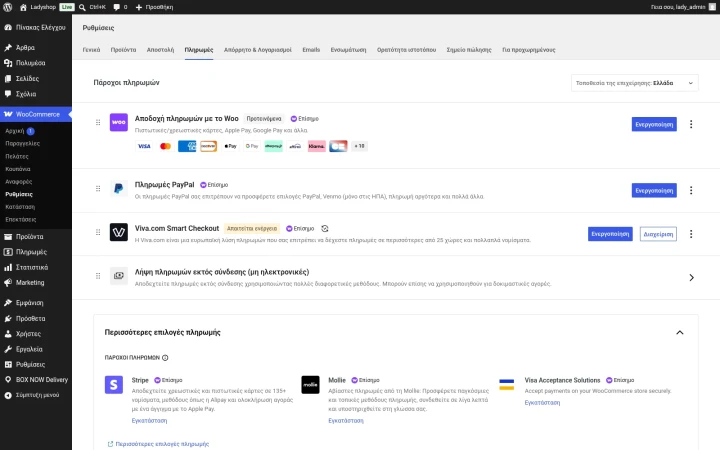Open the Emails settings tab
The width and height of the screenshot is (720, 450).
coord(311,50)
